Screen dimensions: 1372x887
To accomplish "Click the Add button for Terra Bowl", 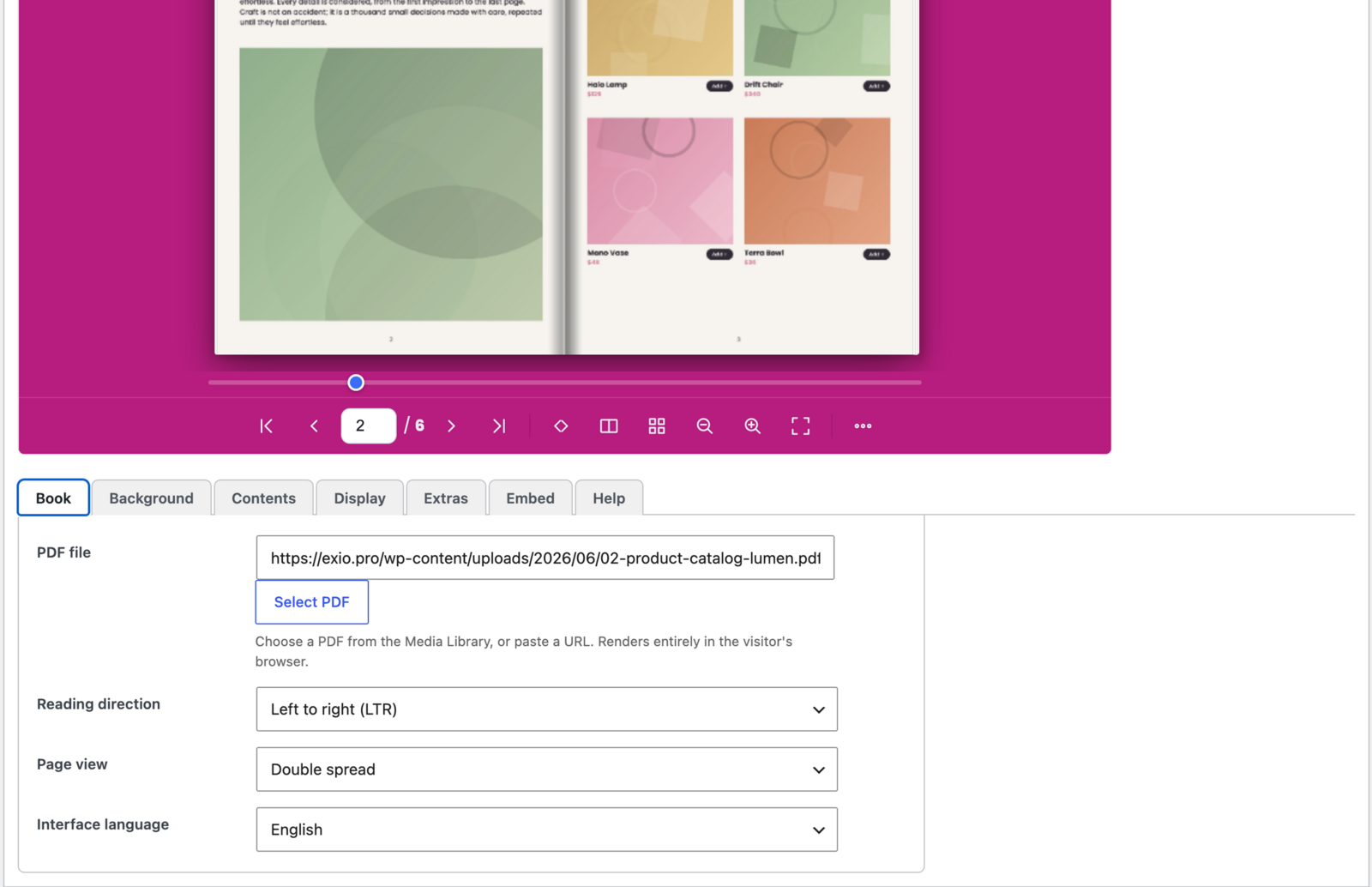I will coord(876,254).
